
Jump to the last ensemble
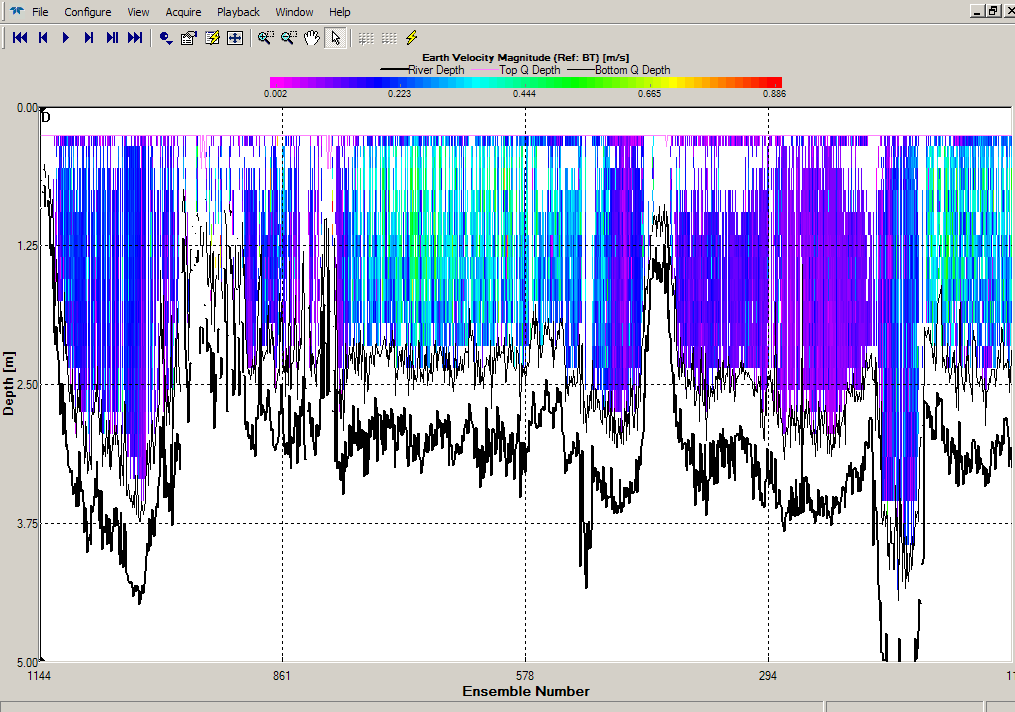pyautogui.click(x=135, y=38)
